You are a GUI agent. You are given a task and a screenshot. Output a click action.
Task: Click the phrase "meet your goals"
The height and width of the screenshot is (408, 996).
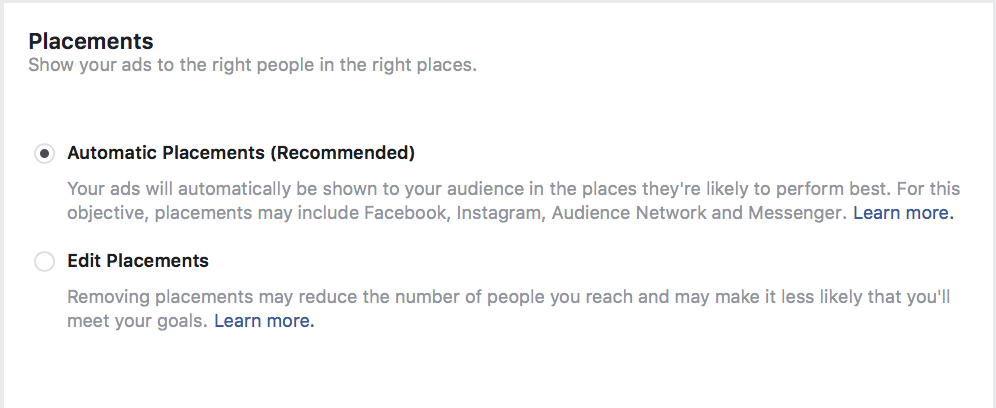coord(136,321)
